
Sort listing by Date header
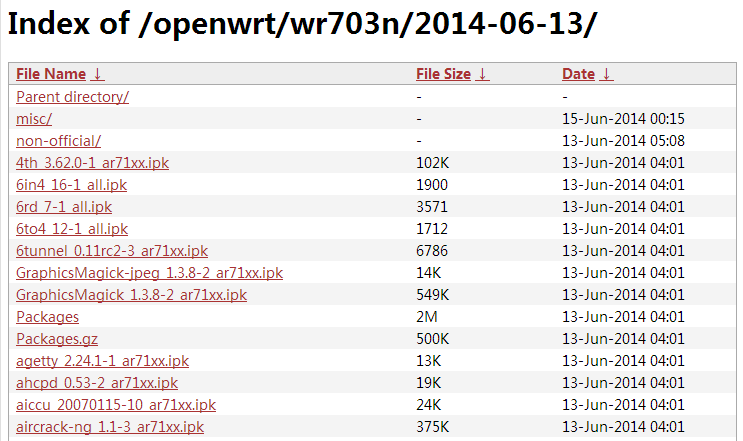(578, 75)
